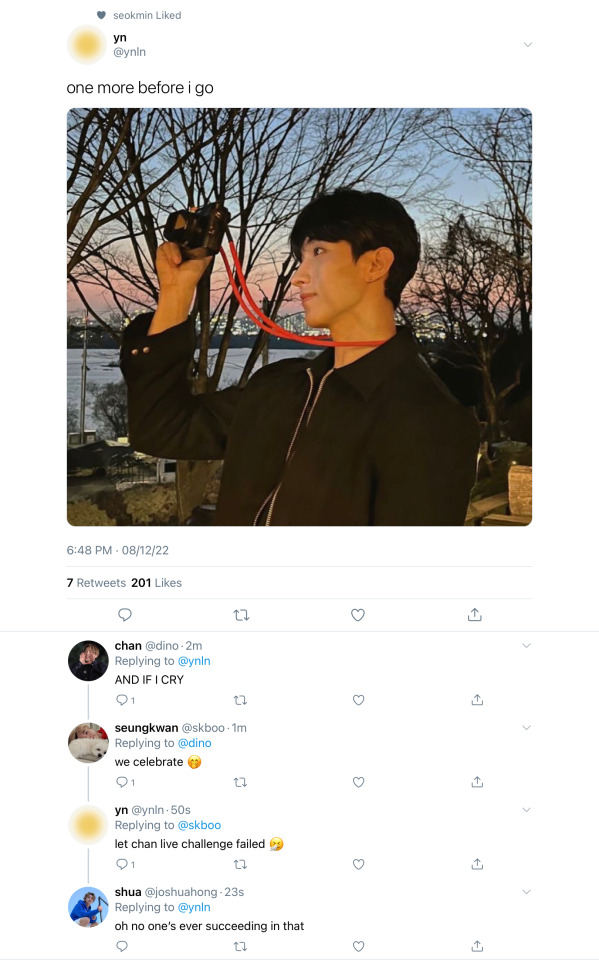The width and height of the screenshot is (599, 960).
Task: View the 201 Likes list
Action: (156, 583)
